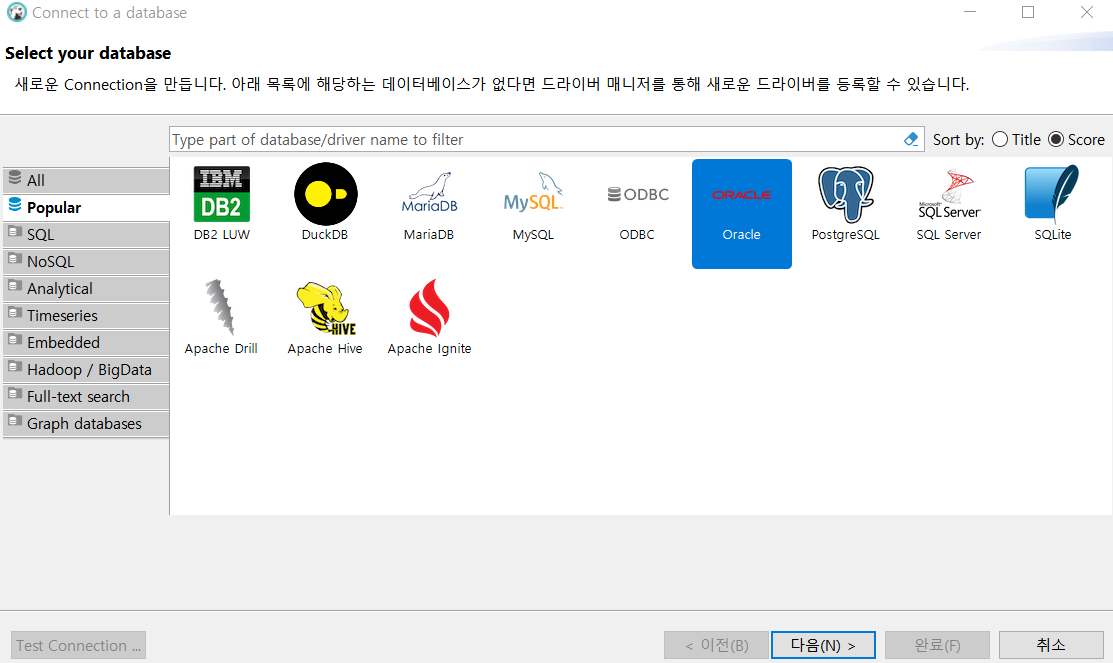Select the DB2 LUW database icon
The width and height of the screenshot is (1113, 663).
click(221, 194)
